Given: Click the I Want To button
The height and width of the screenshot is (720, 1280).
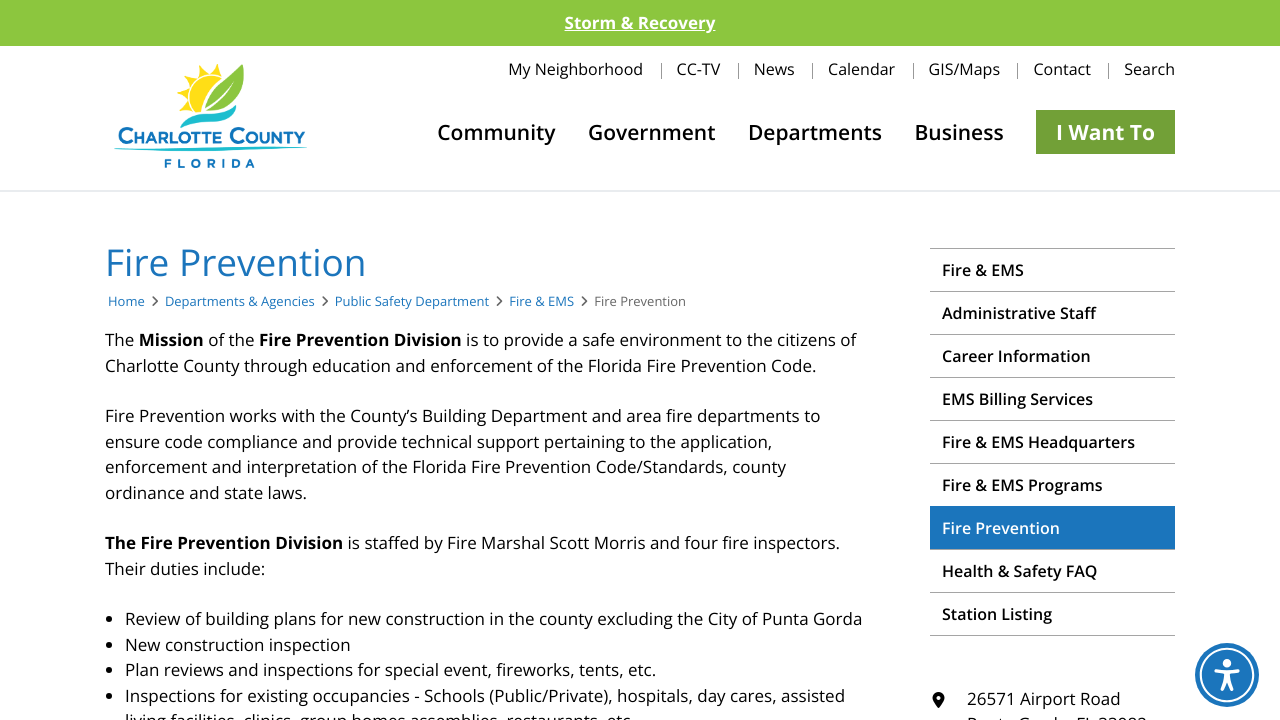Looking at the screenshot, I should coord(1105,132).
